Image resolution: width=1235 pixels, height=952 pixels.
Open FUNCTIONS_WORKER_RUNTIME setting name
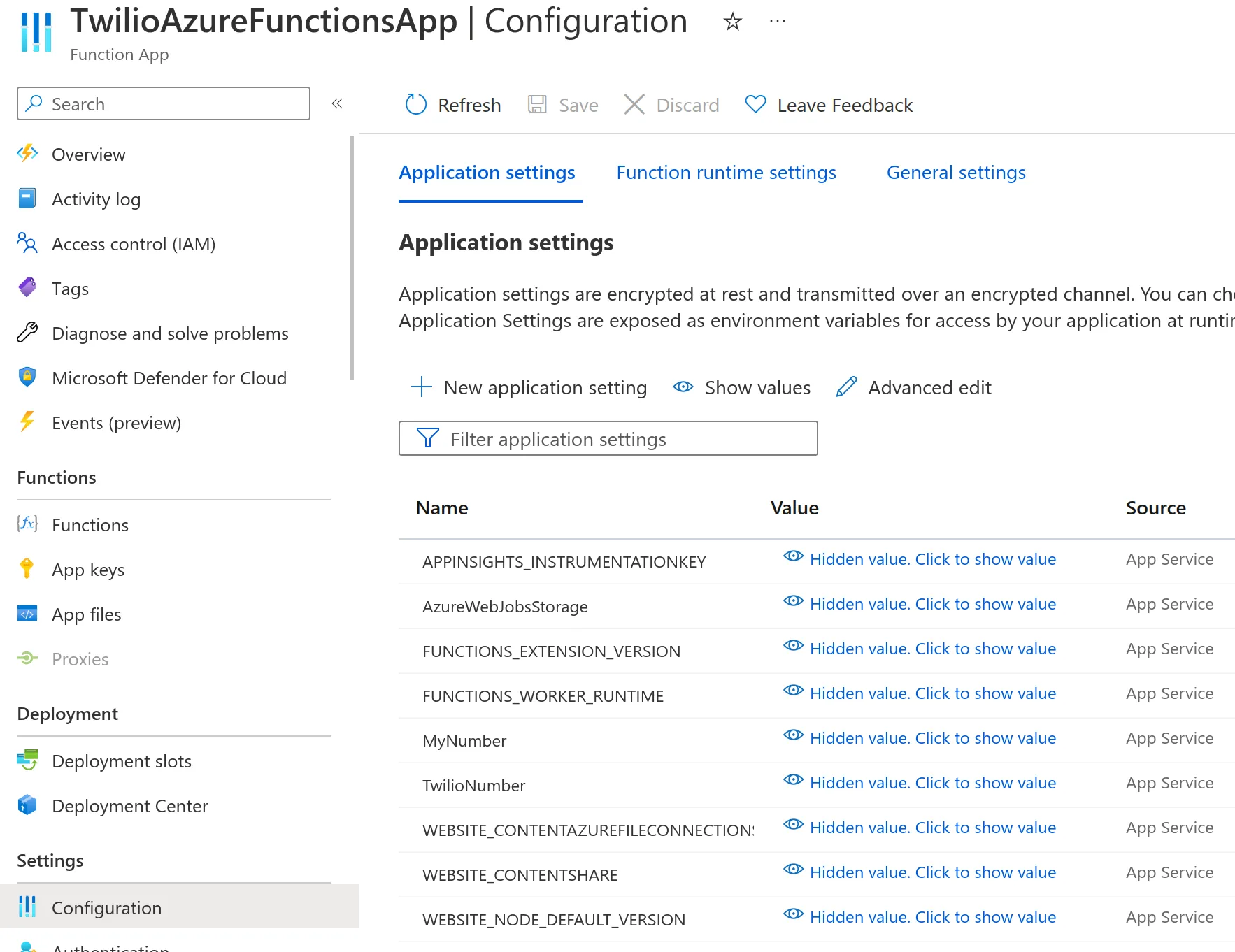(x=543, y=696)
